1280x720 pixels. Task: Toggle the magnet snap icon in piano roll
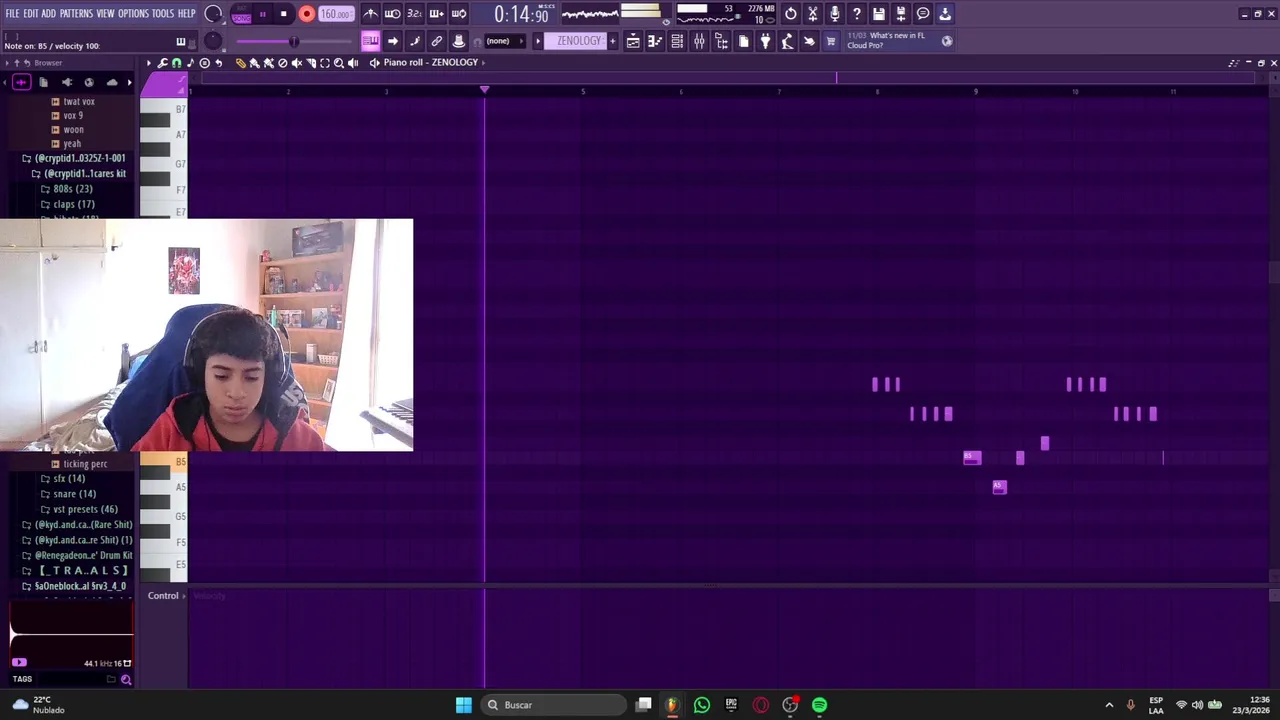177,63
